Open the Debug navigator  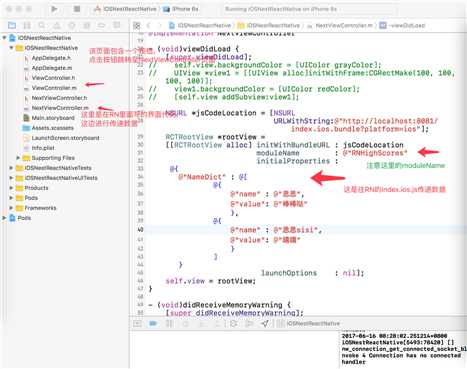point(87,25)
